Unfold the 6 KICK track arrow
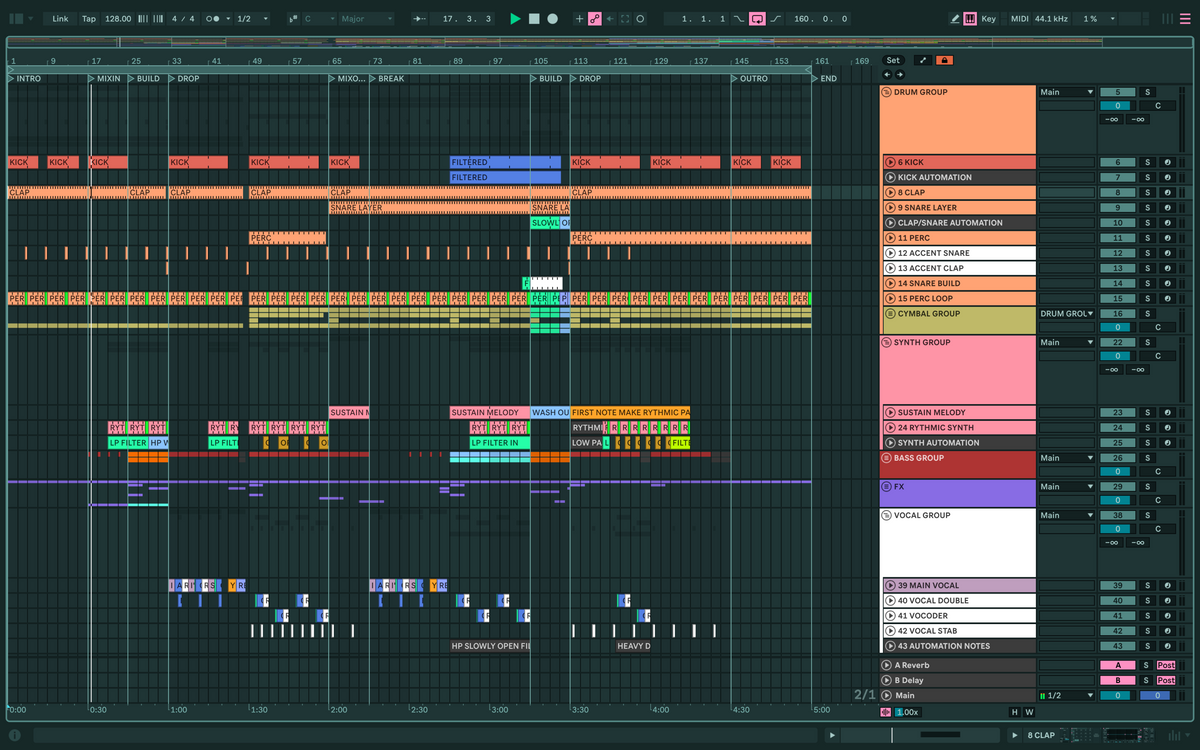The height and width of the screenshot is (750, 1200). pos(889,162)
